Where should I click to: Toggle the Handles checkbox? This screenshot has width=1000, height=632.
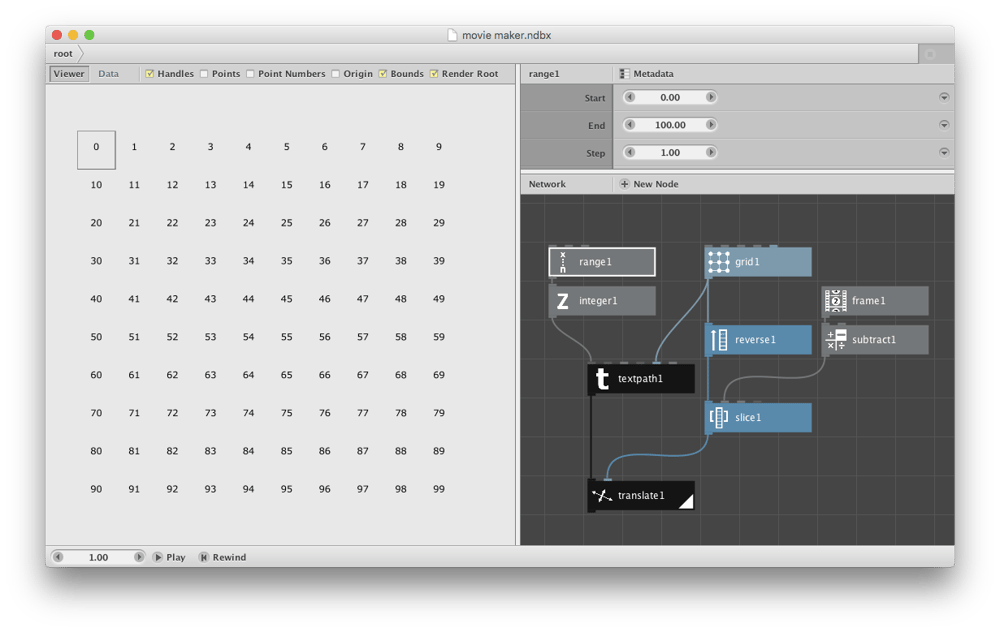click(150, 74)
